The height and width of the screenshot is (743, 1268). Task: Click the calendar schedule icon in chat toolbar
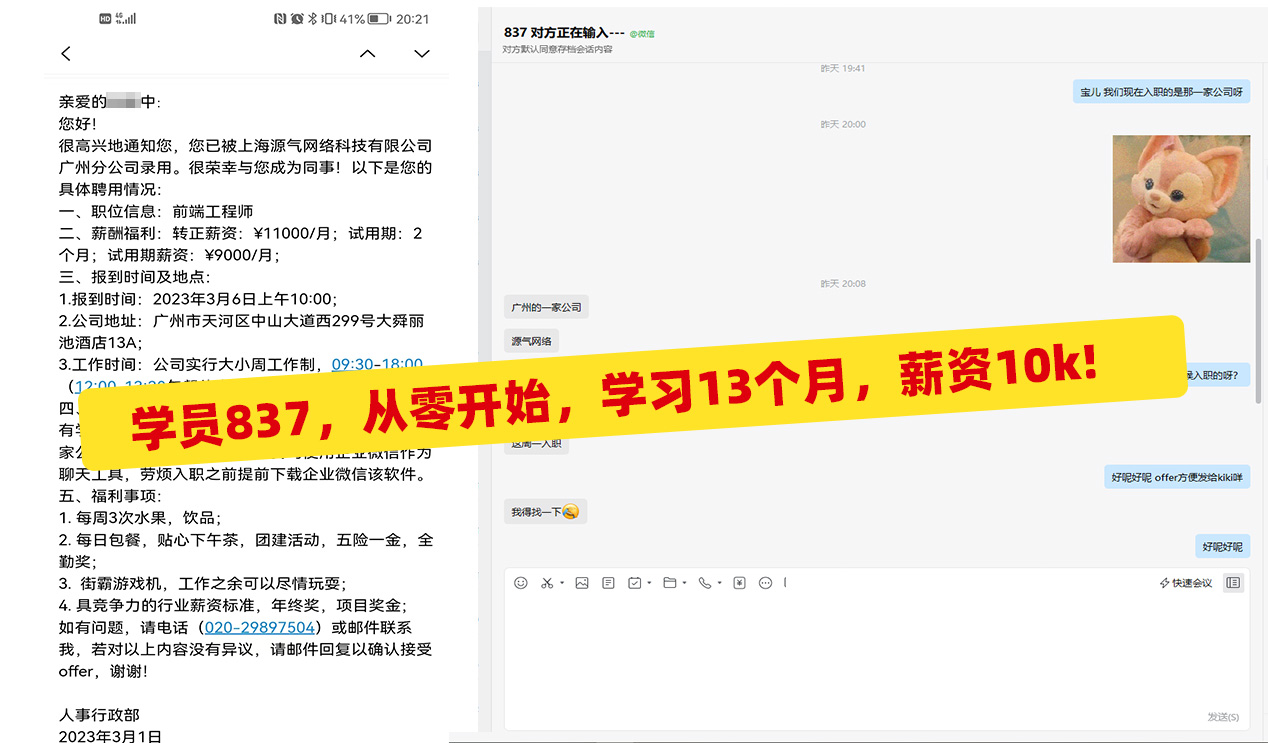click(x=634, y=583)
